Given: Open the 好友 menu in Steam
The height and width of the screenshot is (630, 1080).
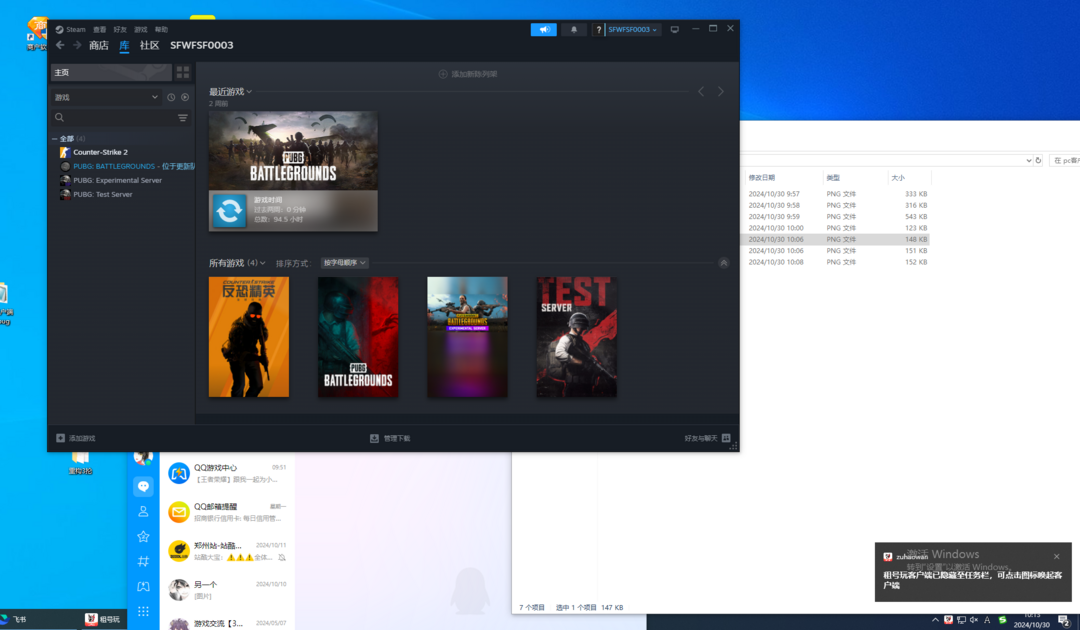Looking at the screenshot, I should coord(121,30).
